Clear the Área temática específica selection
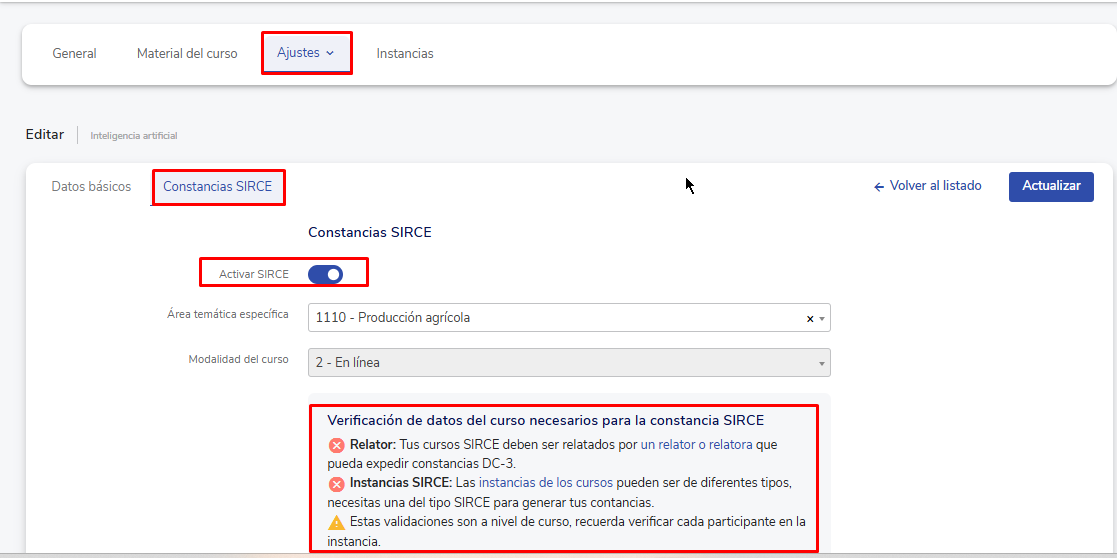 pyautogui.click(x=810, y=318)
